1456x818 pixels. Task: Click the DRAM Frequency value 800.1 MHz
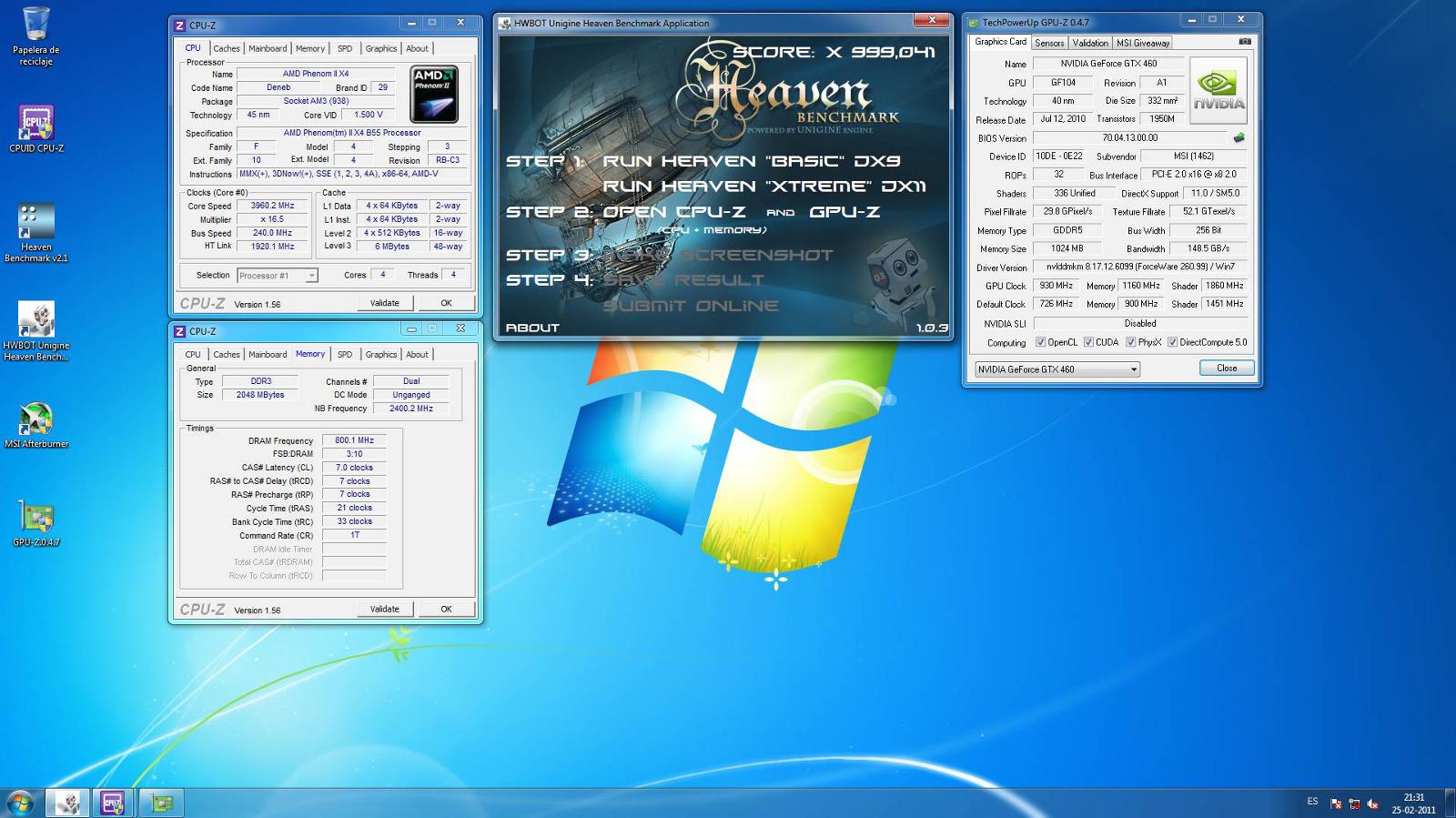tap(354, 440)
